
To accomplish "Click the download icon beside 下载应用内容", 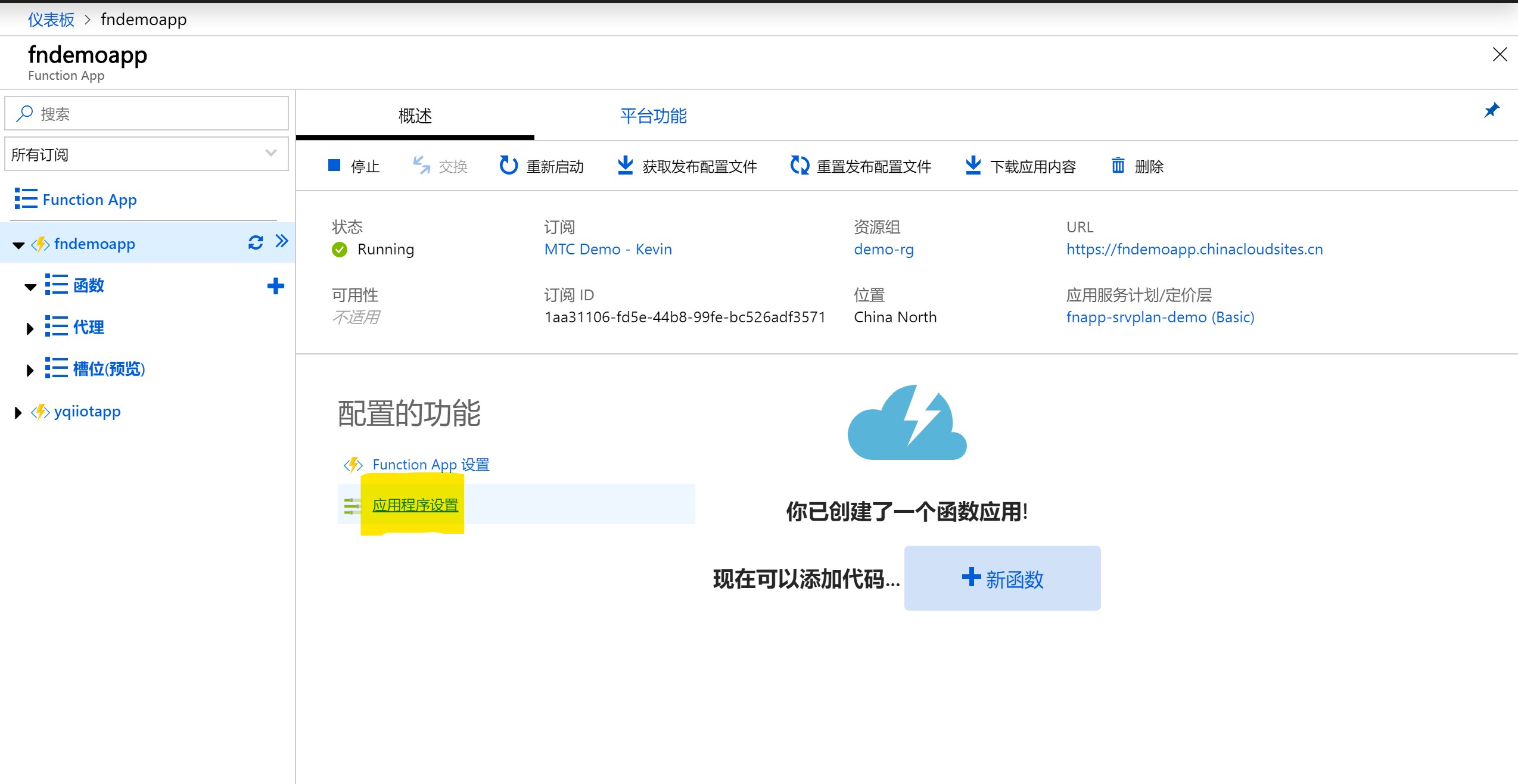I will point(973,165).
